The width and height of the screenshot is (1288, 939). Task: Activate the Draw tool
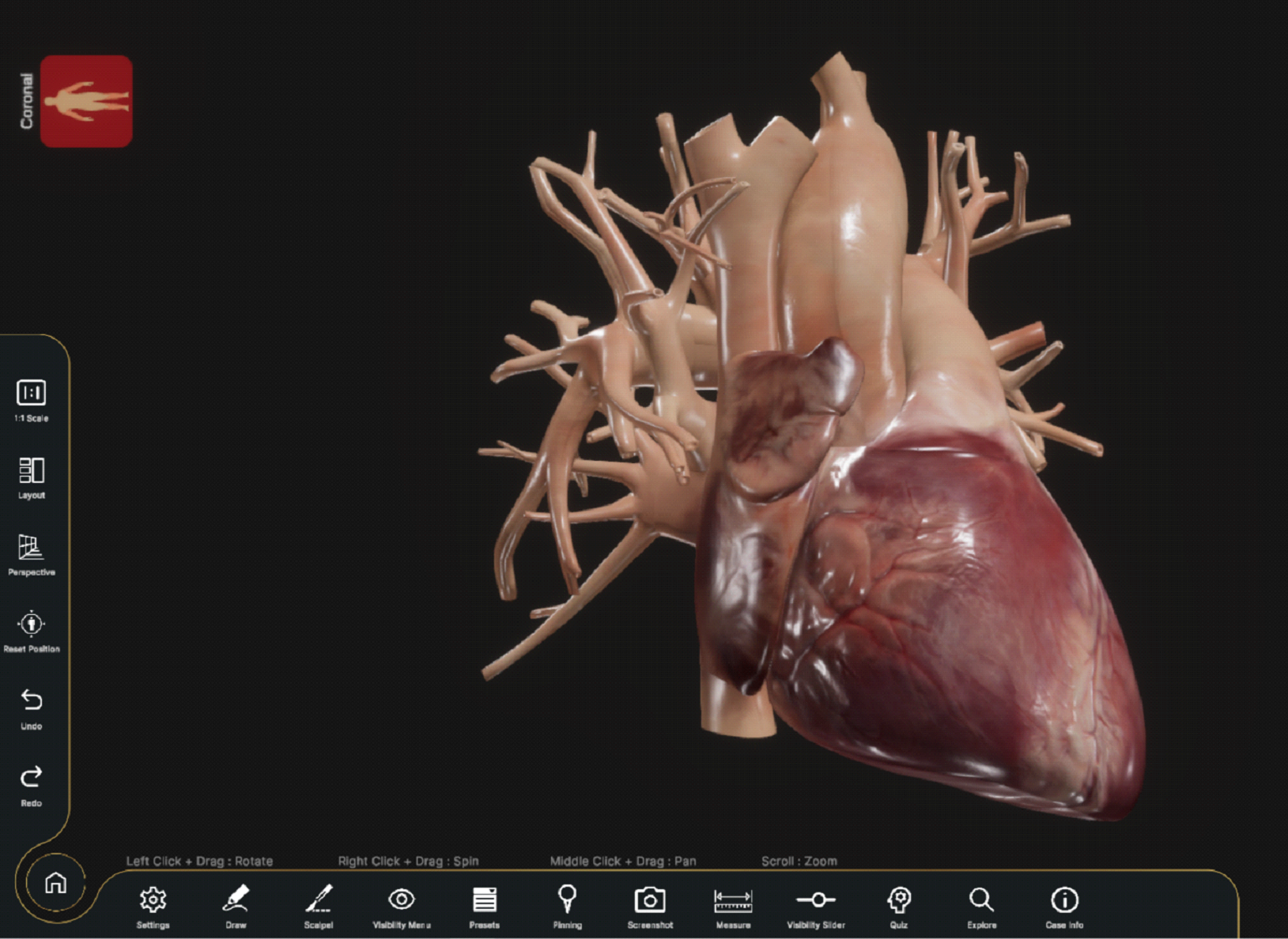pyautogui.click(x=236, y=902)
